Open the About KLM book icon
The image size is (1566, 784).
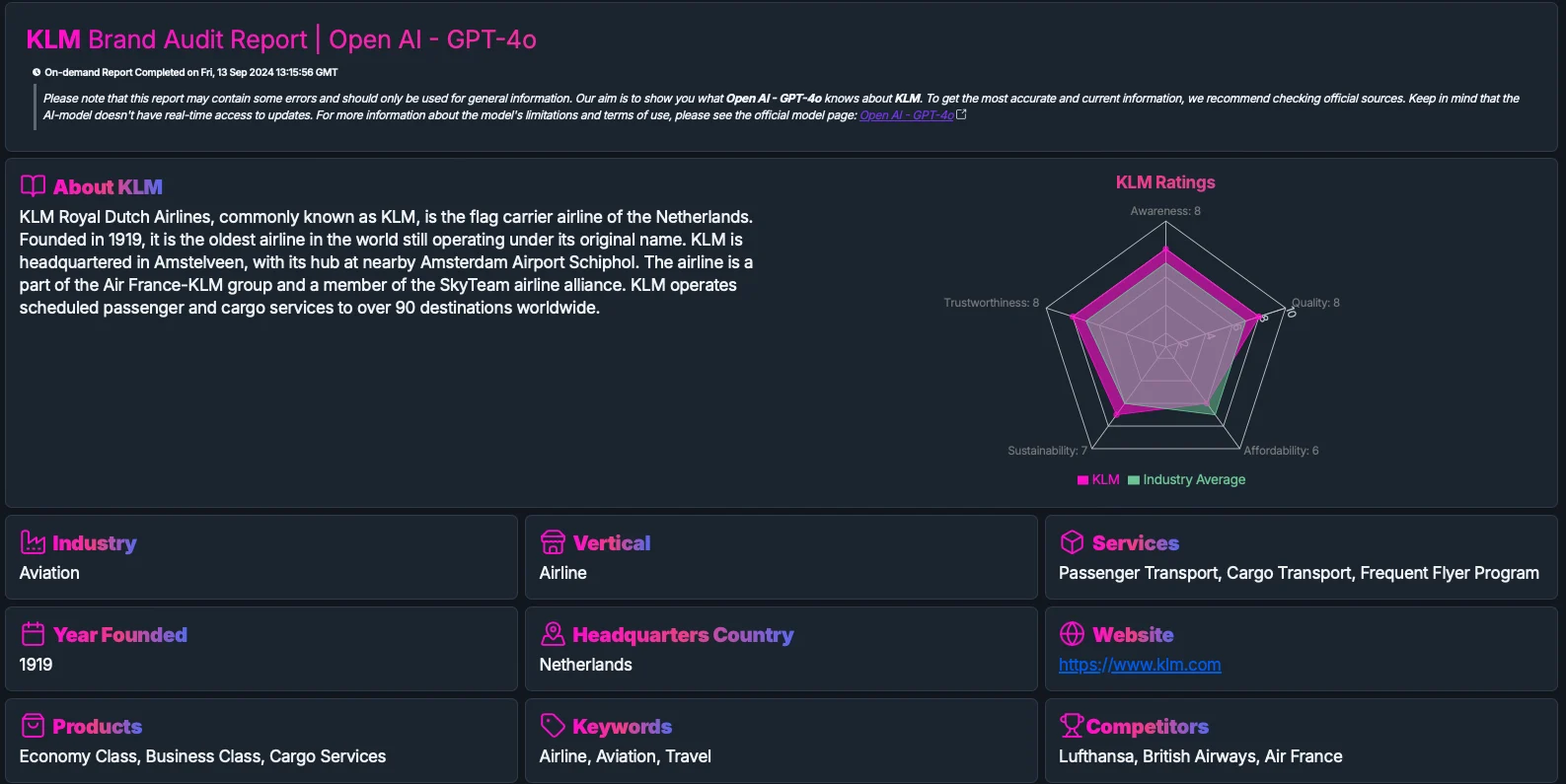(x=34, y=184)
